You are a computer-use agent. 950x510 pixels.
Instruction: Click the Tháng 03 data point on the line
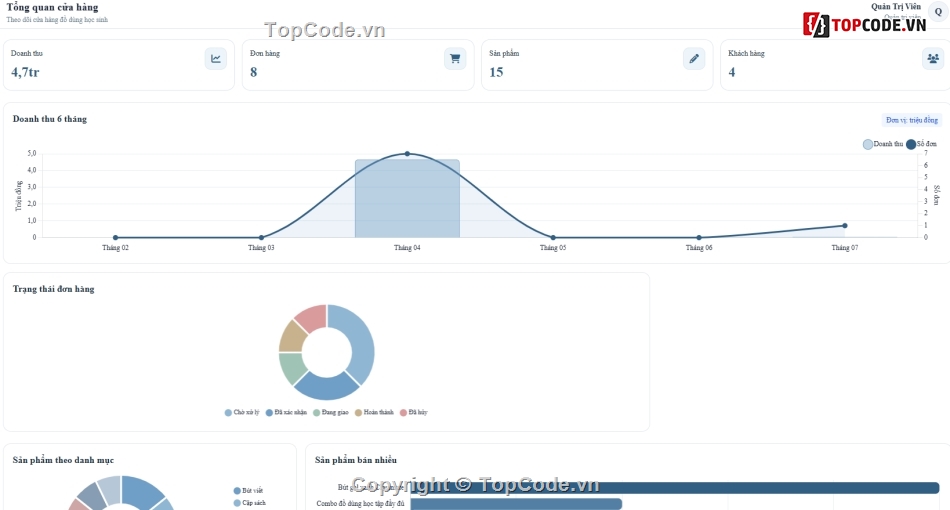261,237
